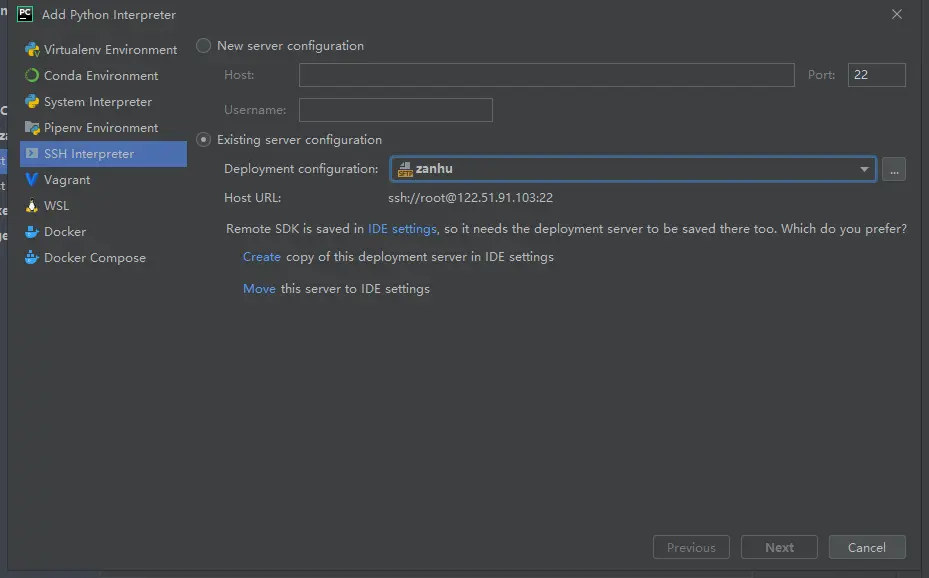This screenshot has height=578, width=929.
Task: Open Docker Compose interpreter type
Action: 103,258
